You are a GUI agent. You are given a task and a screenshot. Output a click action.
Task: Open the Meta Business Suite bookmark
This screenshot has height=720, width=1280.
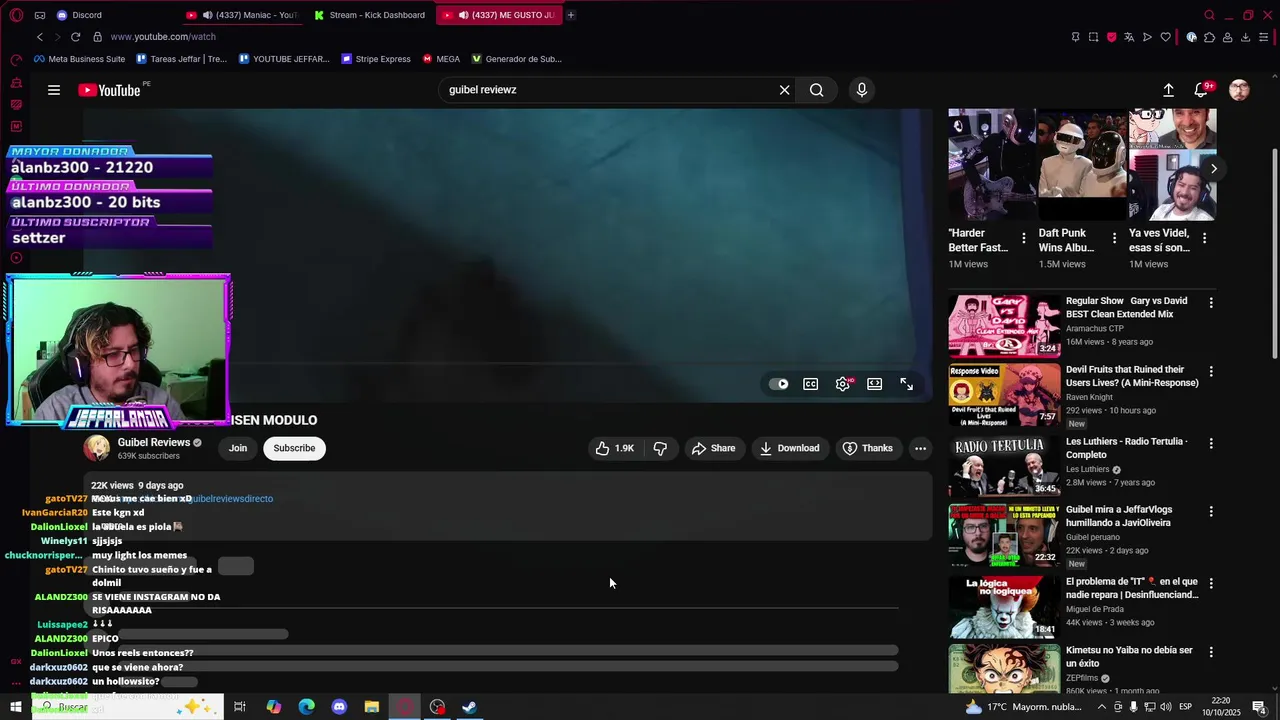(79, 59)
